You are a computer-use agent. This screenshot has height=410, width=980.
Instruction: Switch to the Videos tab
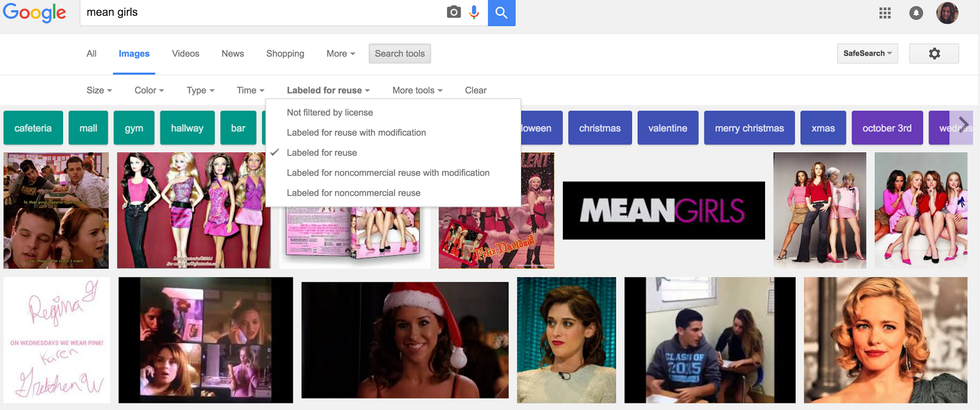pyautogui.click(x=185, y=54)
